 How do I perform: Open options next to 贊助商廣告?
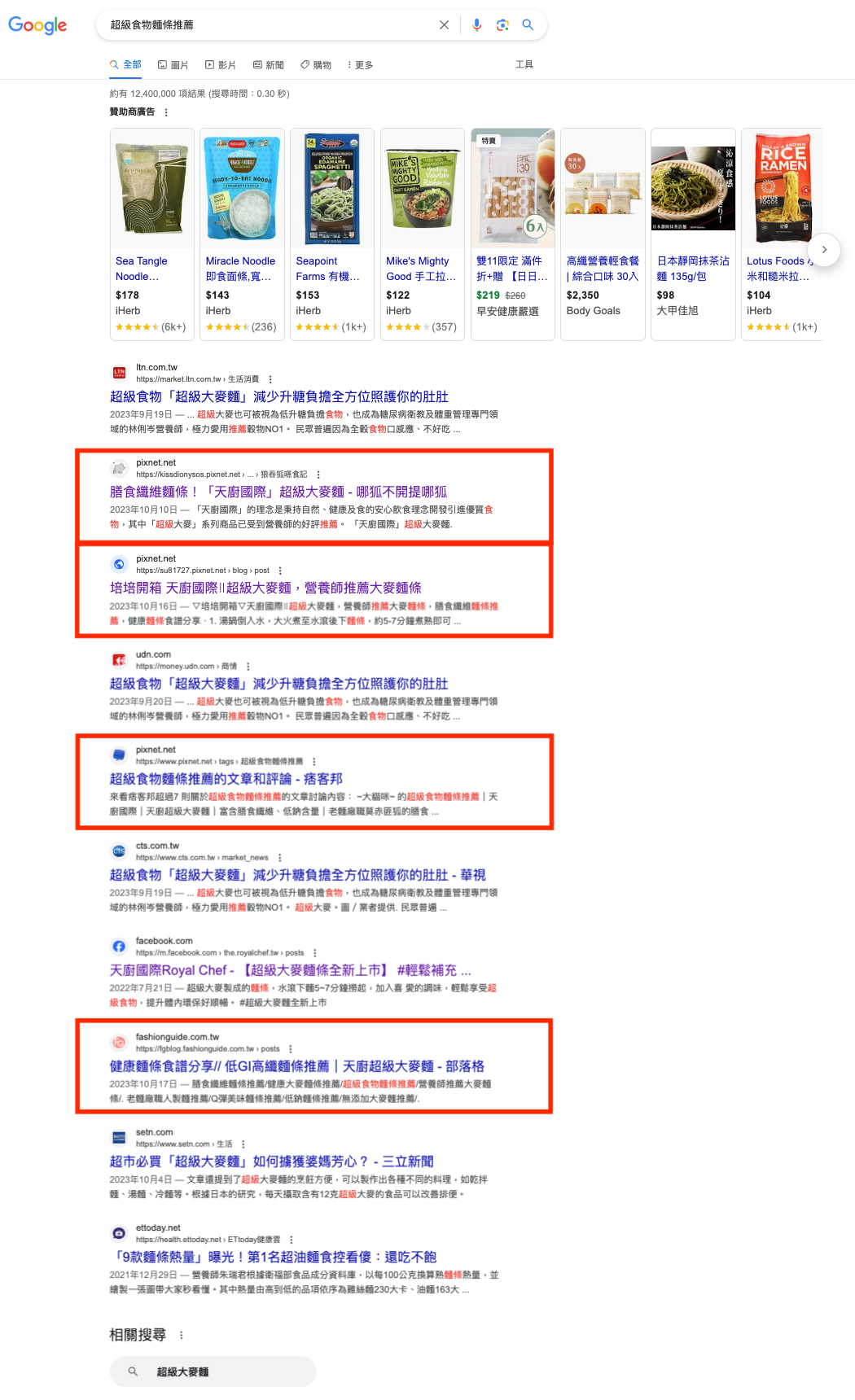point(166,112)
